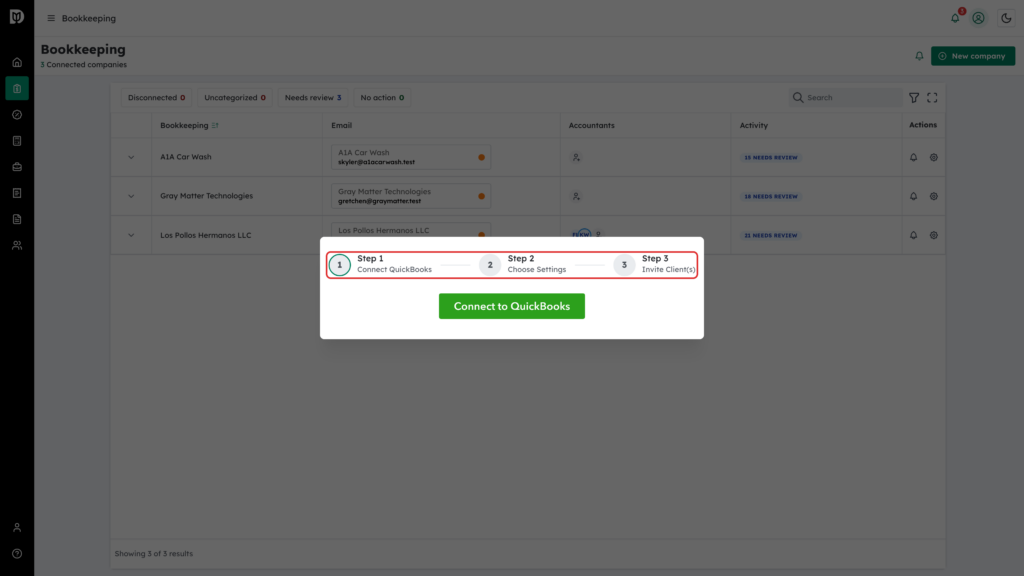Select the Needs review 3 filter tab
Screen dimensions: 1024x576
coord(313,98)
